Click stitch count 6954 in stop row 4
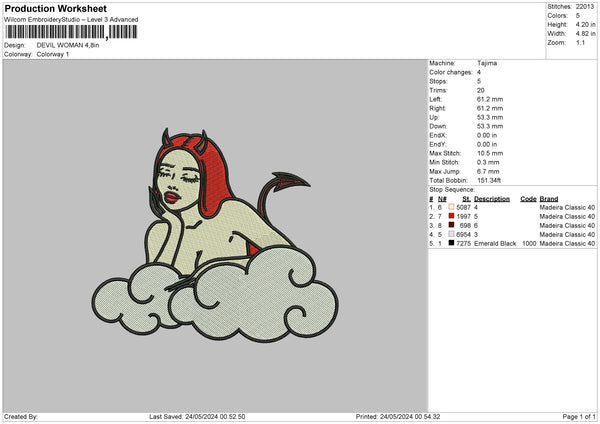The height and width of the screenshot is (424, 600). 463,234
